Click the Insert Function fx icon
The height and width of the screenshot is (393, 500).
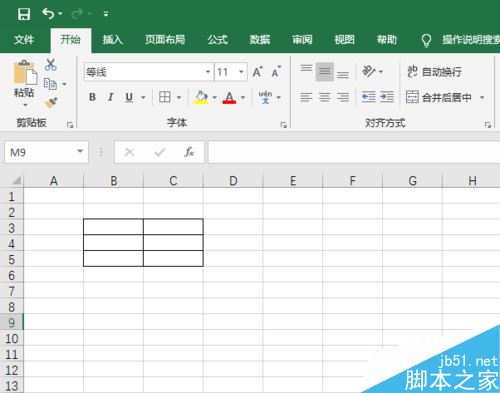click(x=189, y=152)
